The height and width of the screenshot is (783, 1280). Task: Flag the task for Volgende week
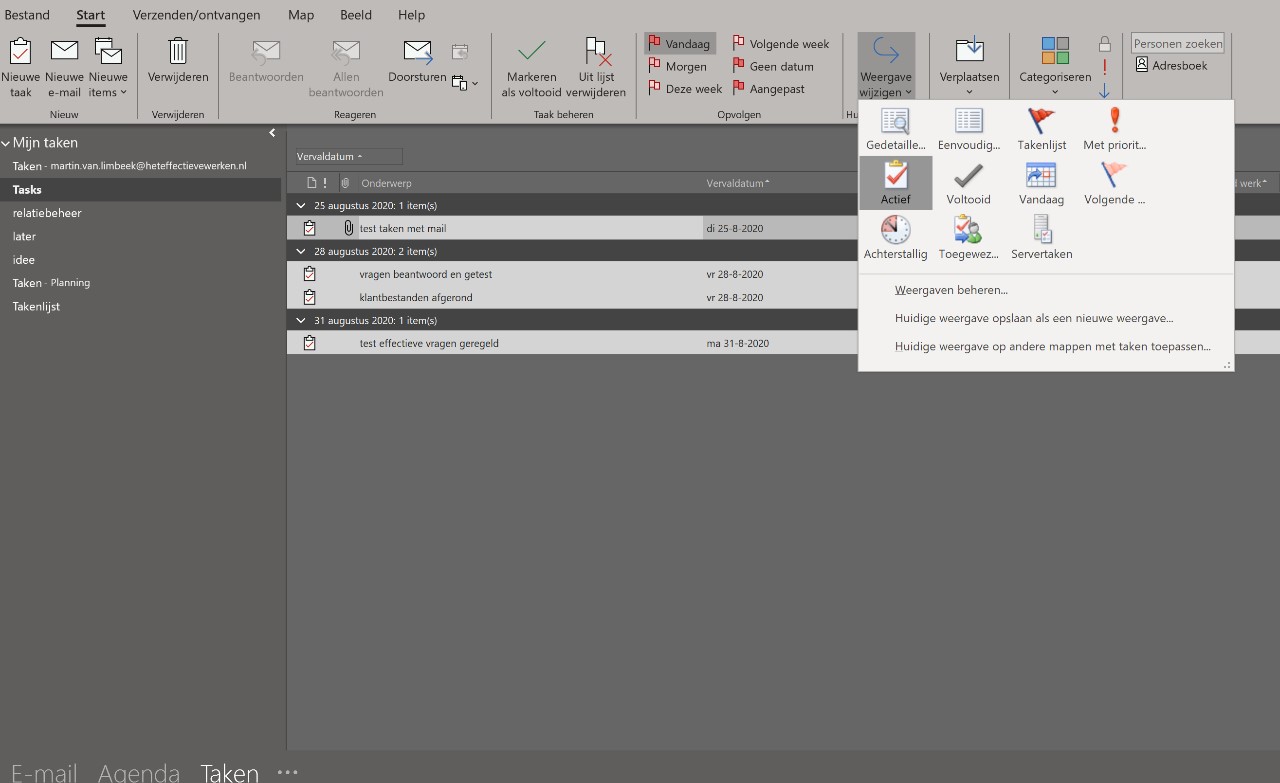pyautogui.click(x=781, y=44)
